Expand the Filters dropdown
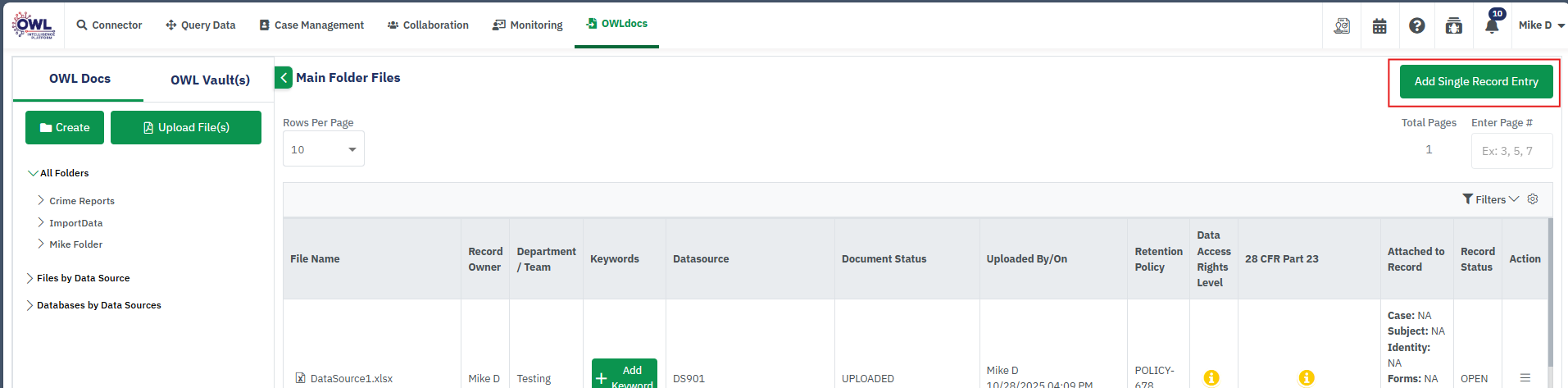Screen dimensions: 1568x388 pos(1490,199)
